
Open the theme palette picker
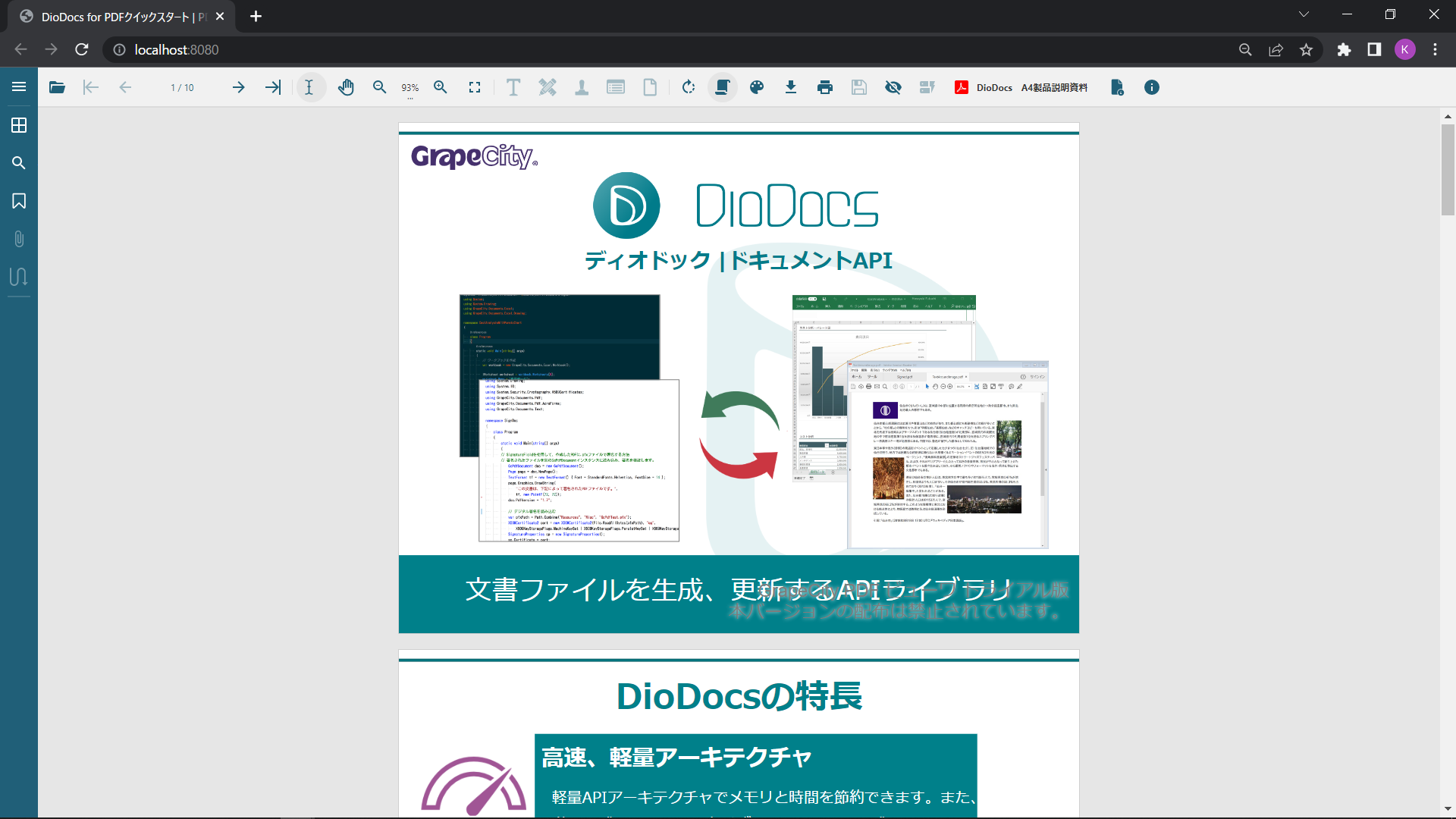tap(757, 87)
